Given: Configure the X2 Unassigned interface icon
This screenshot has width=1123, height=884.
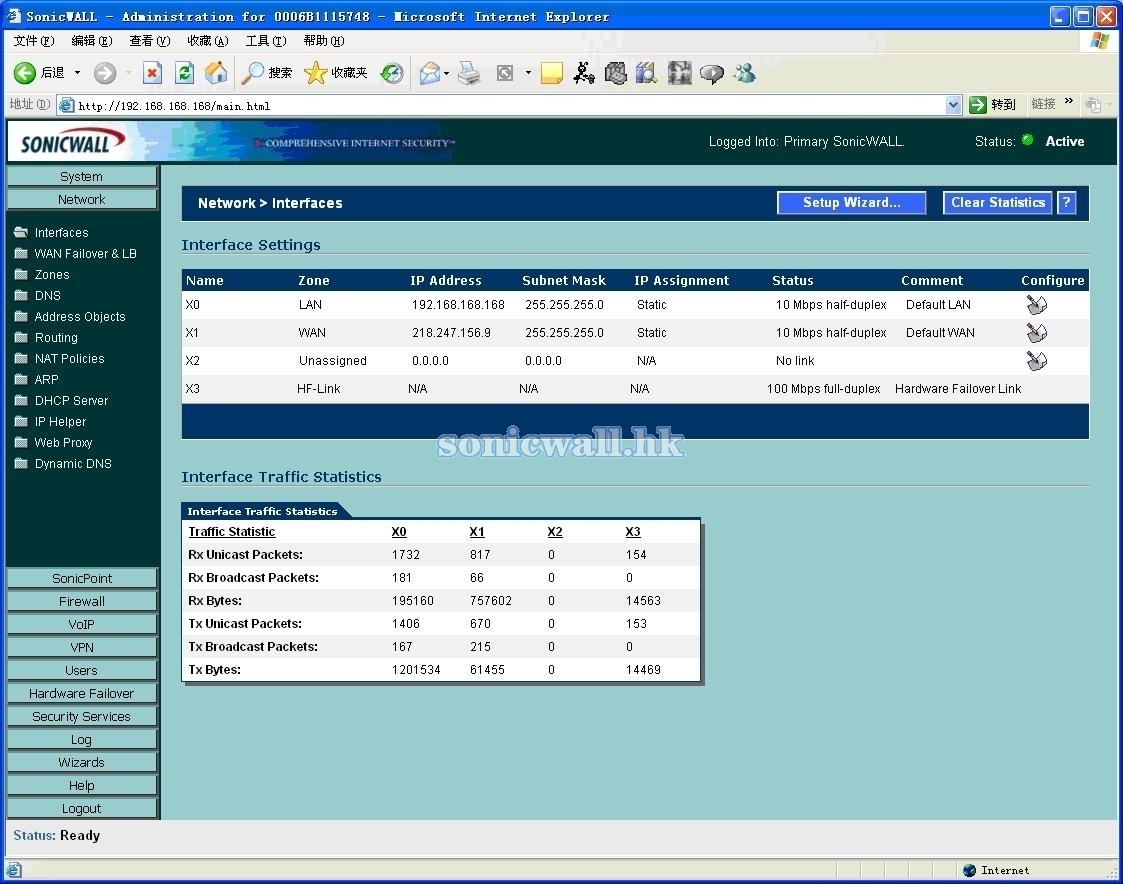Looking at the screenshot, I should 1036,360.
